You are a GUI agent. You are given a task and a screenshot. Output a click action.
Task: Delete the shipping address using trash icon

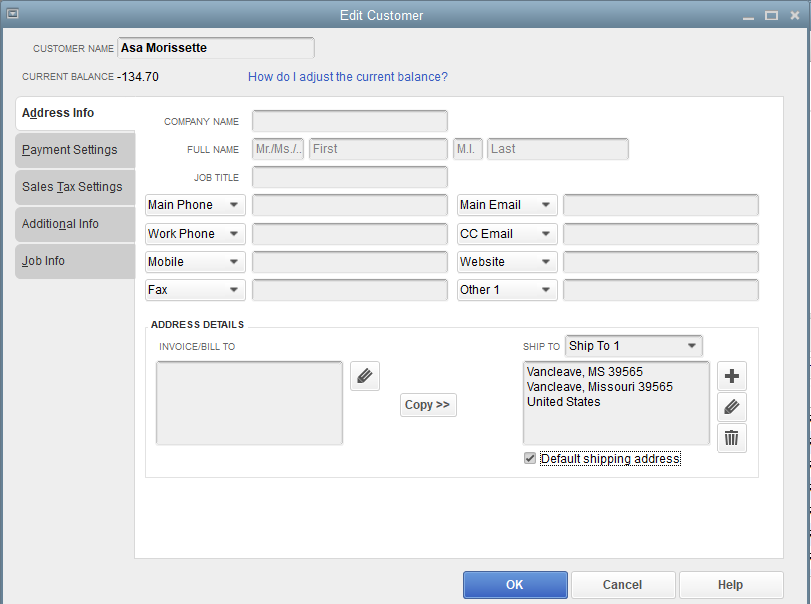click(x=731, y=438)
